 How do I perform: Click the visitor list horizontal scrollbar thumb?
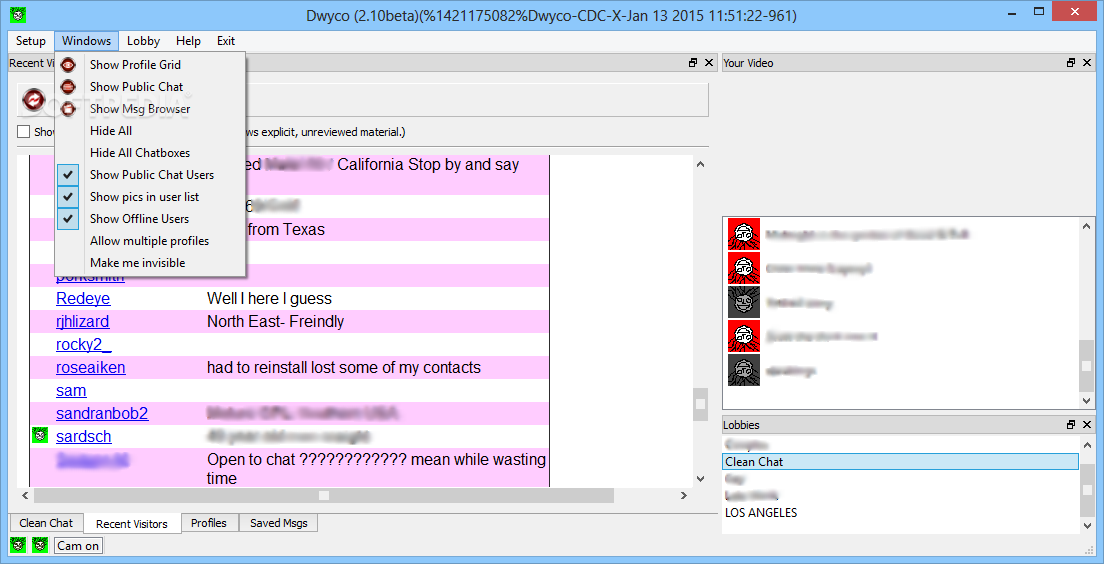tap(324, 496)
